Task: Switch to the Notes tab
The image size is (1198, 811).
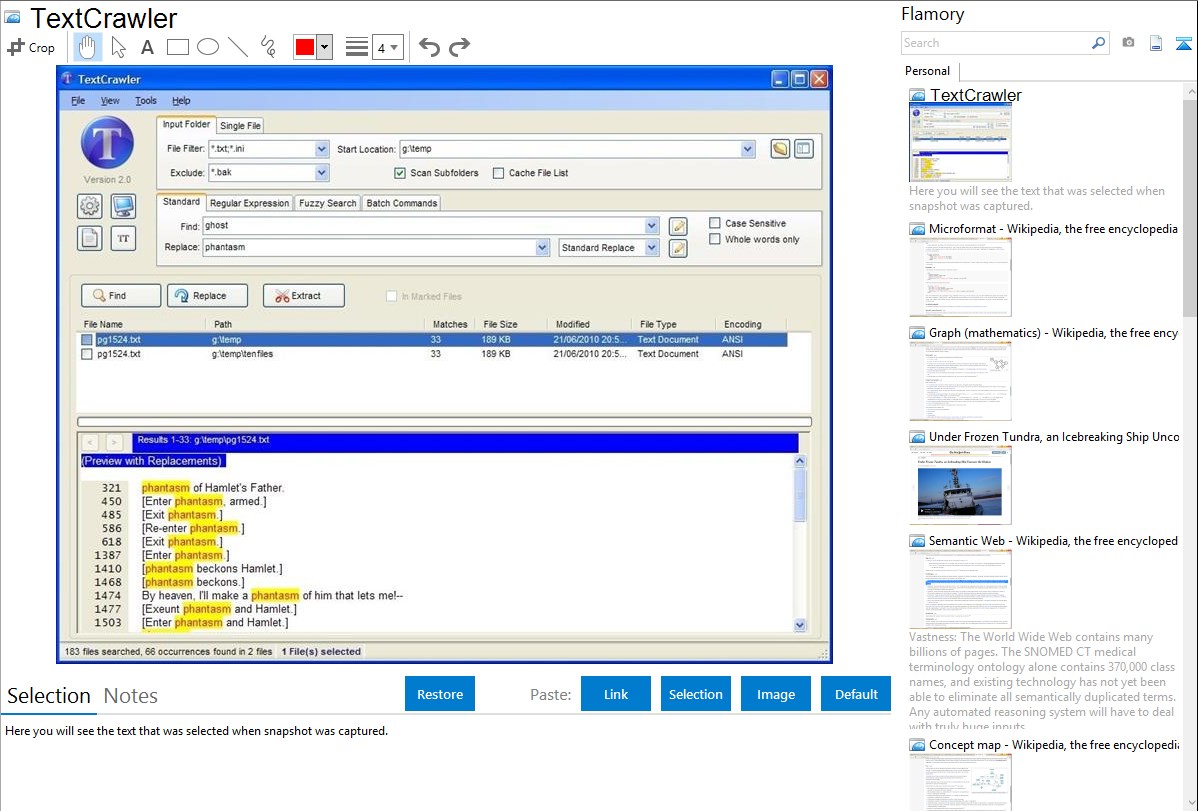Action: (131, 696)
